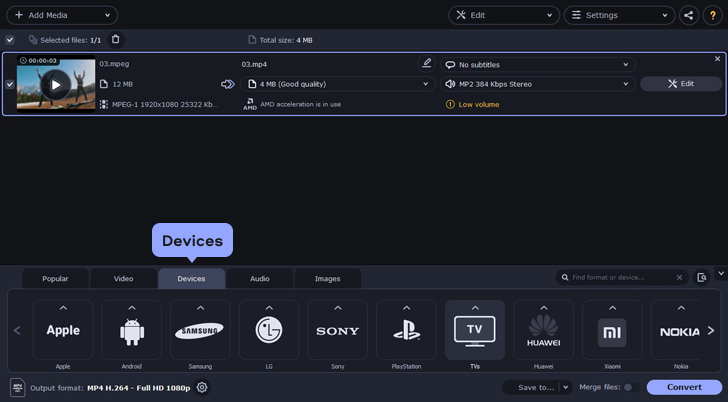This screenshot has width=728, height=402.
Task: Switch to the Audio tab
Action: tap(260, 279)
